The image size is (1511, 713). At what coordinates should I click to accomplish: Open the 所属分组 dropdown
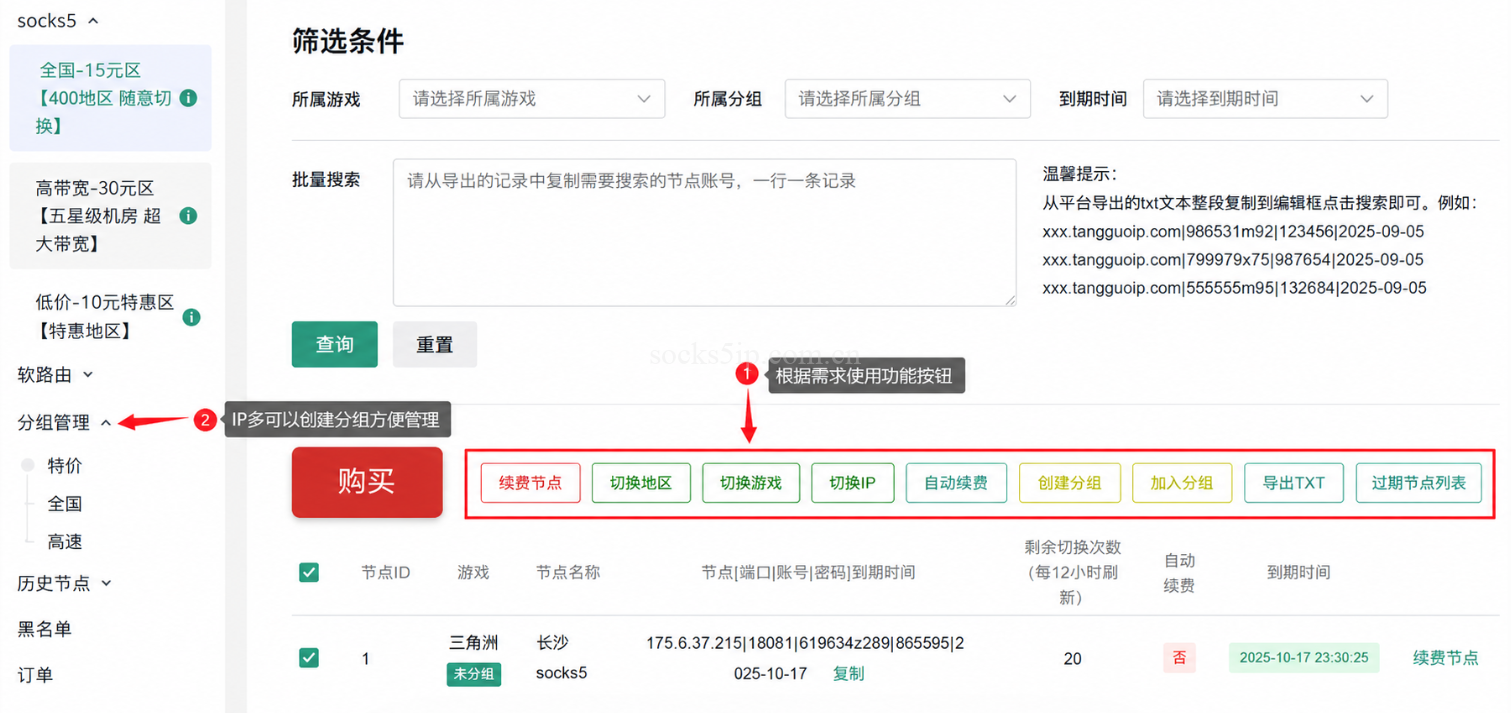908,99
